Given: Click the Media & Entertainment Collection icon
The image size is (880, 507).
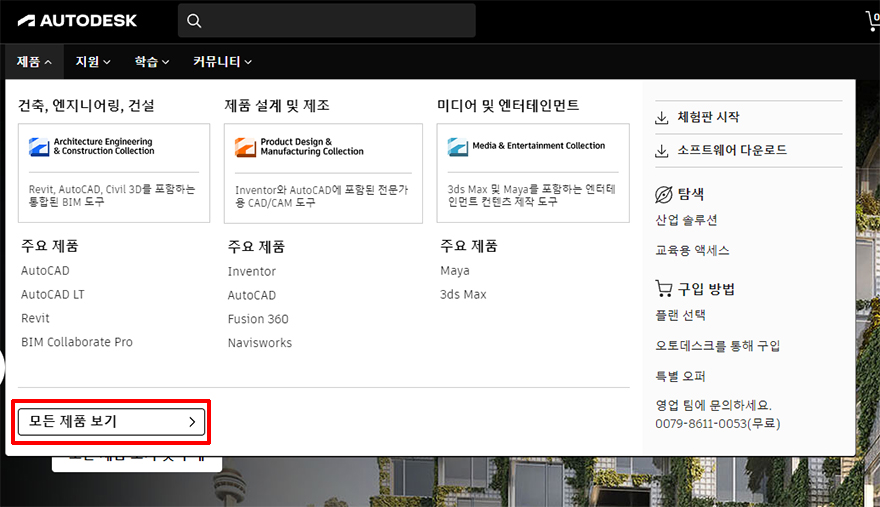Looking at the screenshot, I should (458, 147).
